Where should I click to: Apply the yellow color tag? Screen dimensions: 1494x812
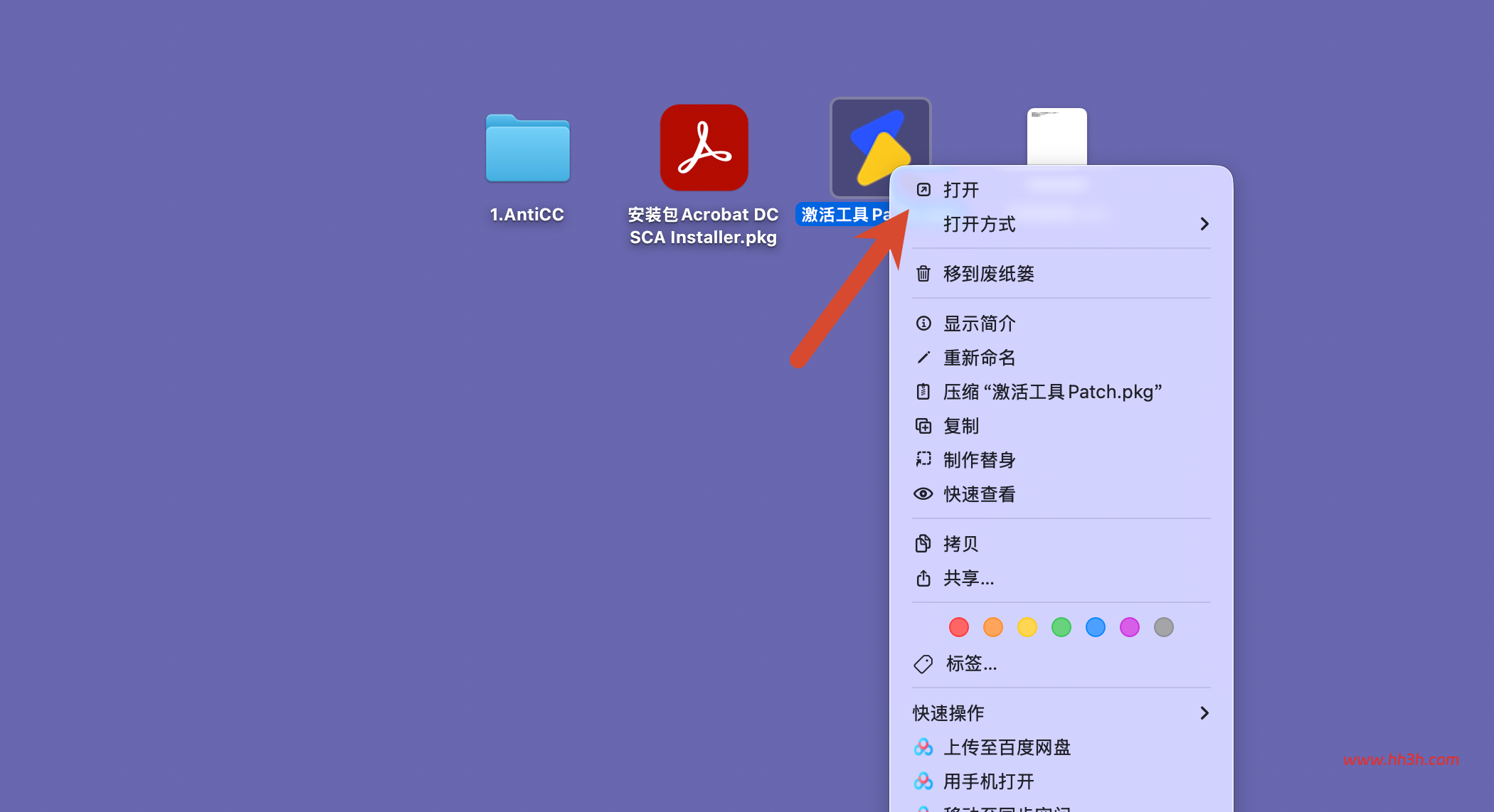point(1027,627)
